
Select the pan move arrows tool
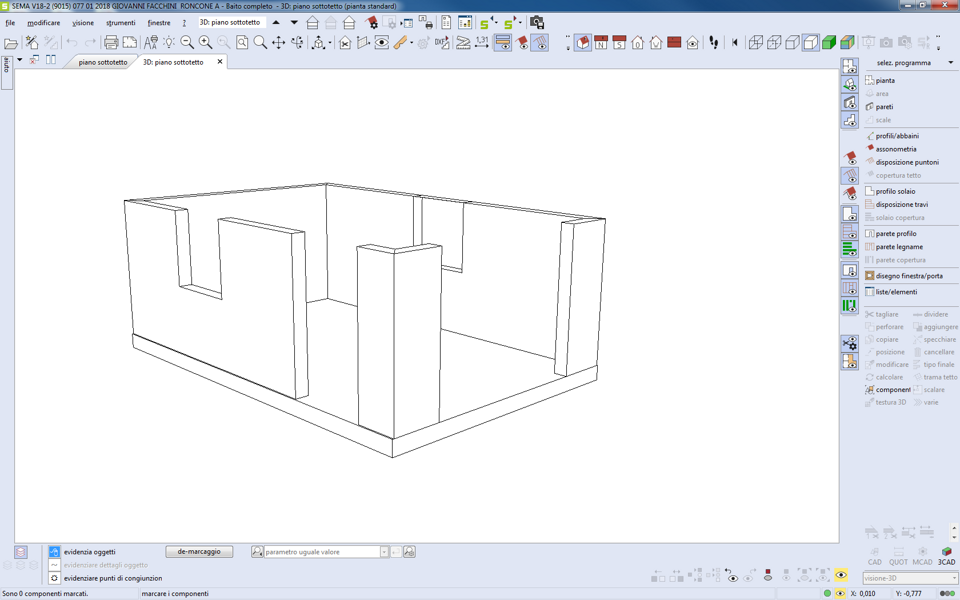pyautogui.click(x=279, y=43)
